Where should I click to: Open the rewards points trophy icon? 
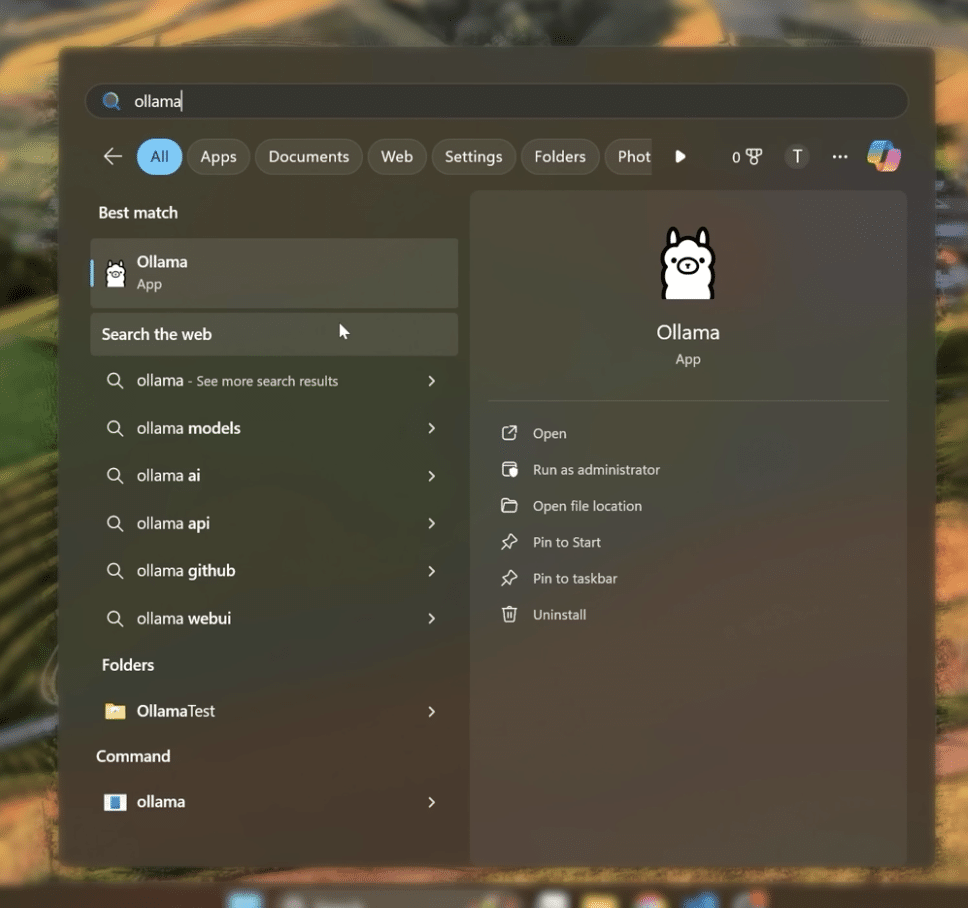pos(754,157)
